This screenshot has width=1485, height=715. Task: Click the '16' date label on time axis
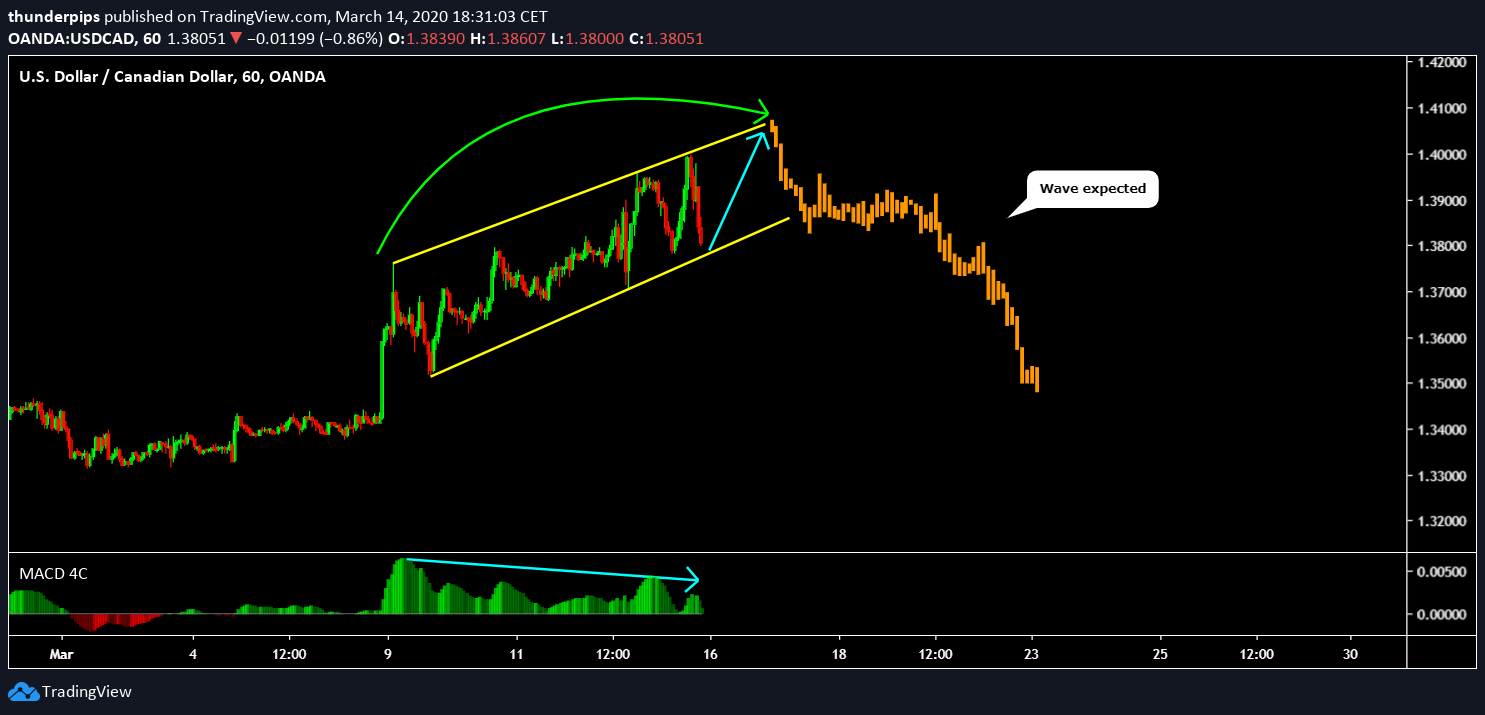710,654
